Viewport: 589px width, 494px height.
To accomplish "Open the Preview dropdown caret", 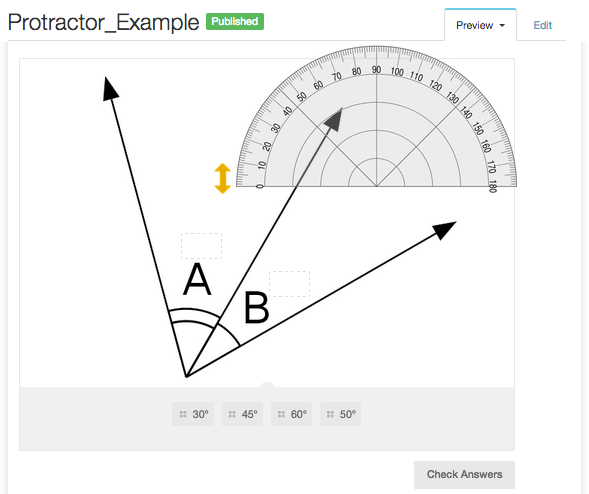I will pos(502,26).
